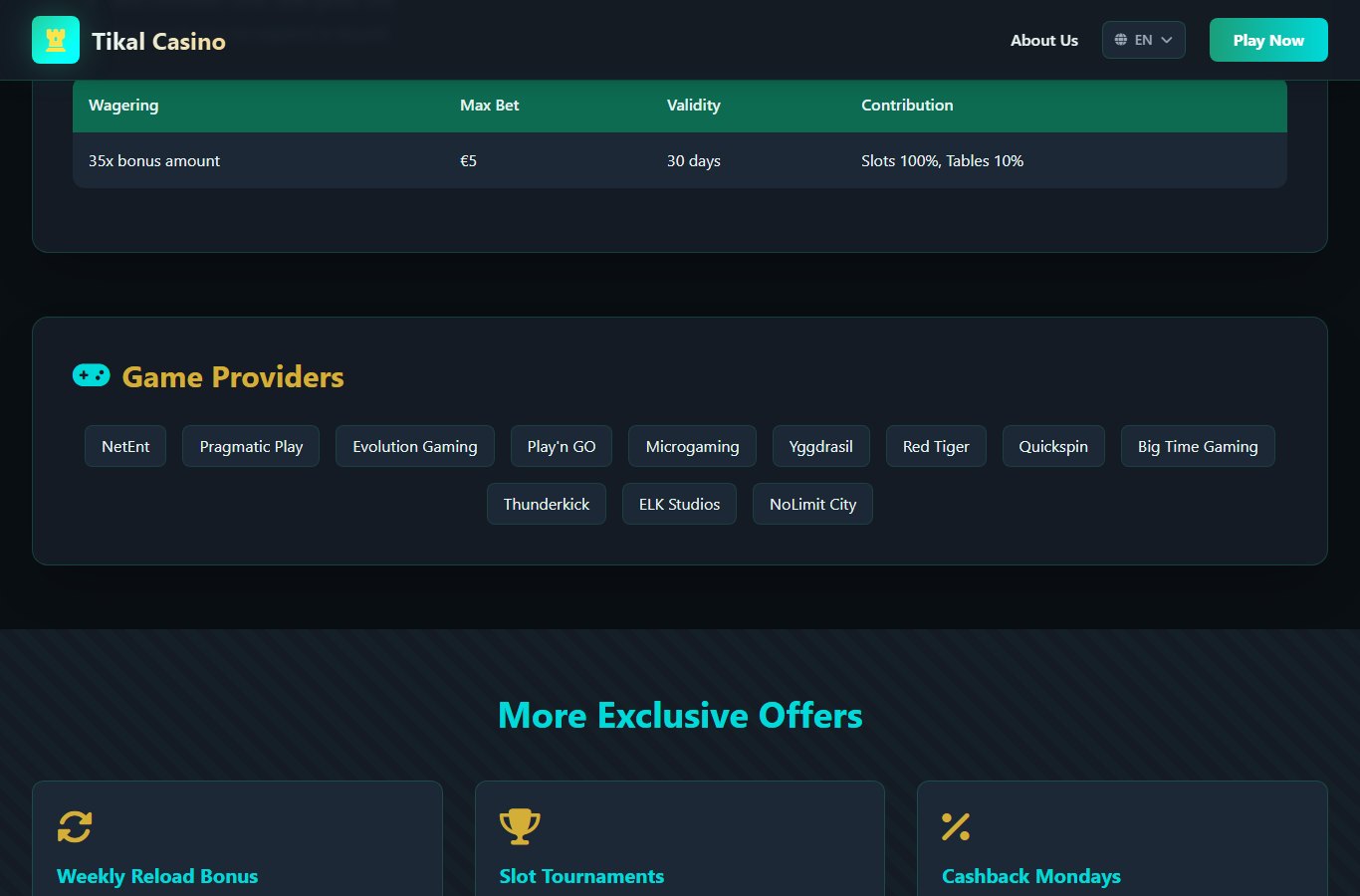Viewport: 1360px width, 896px height.
Task: Select the Evolution Gaming provider tag
Action: [x=415, y=446]
